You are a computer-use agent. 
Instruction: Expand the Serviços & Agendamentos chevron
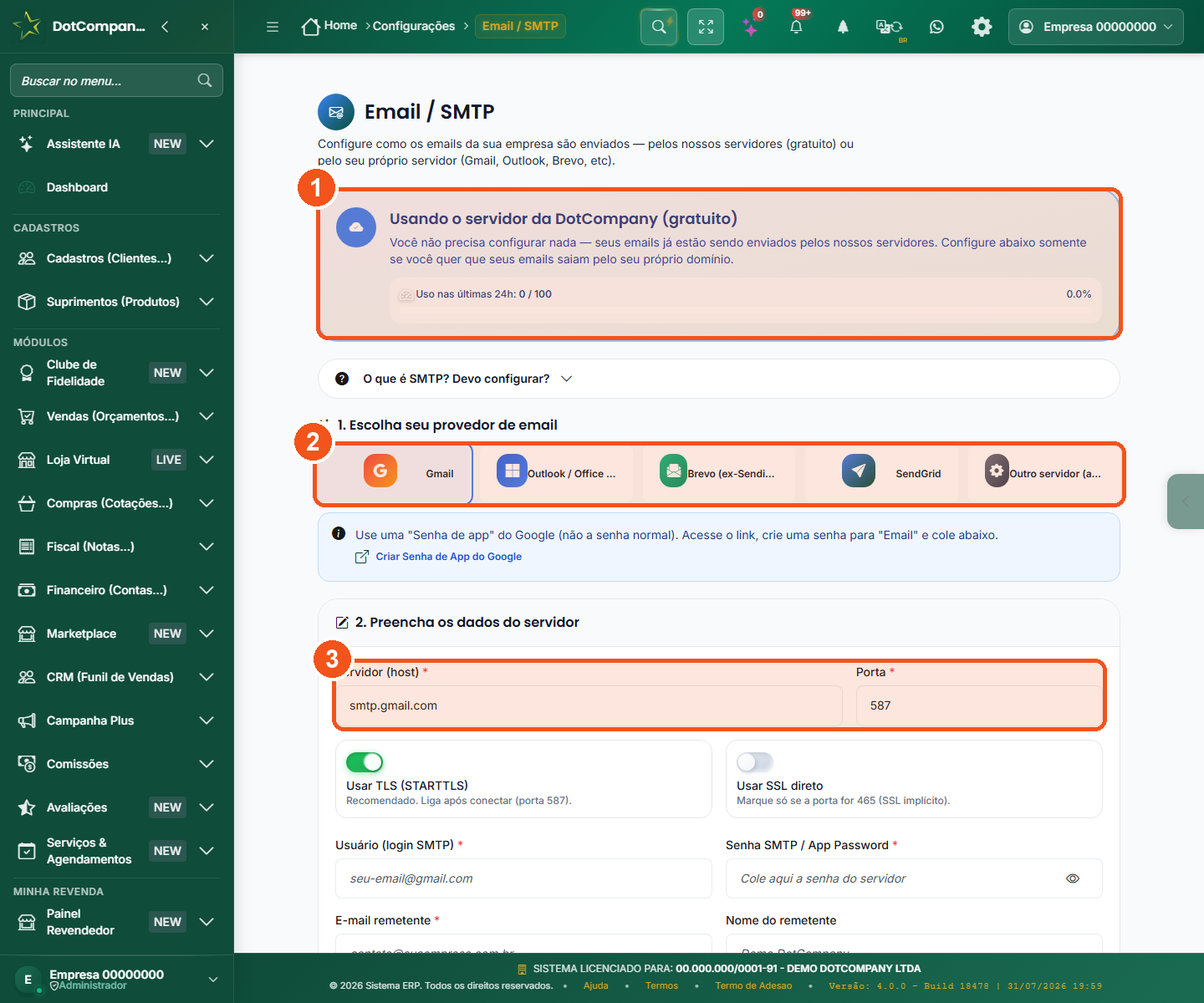pos(207,851)
